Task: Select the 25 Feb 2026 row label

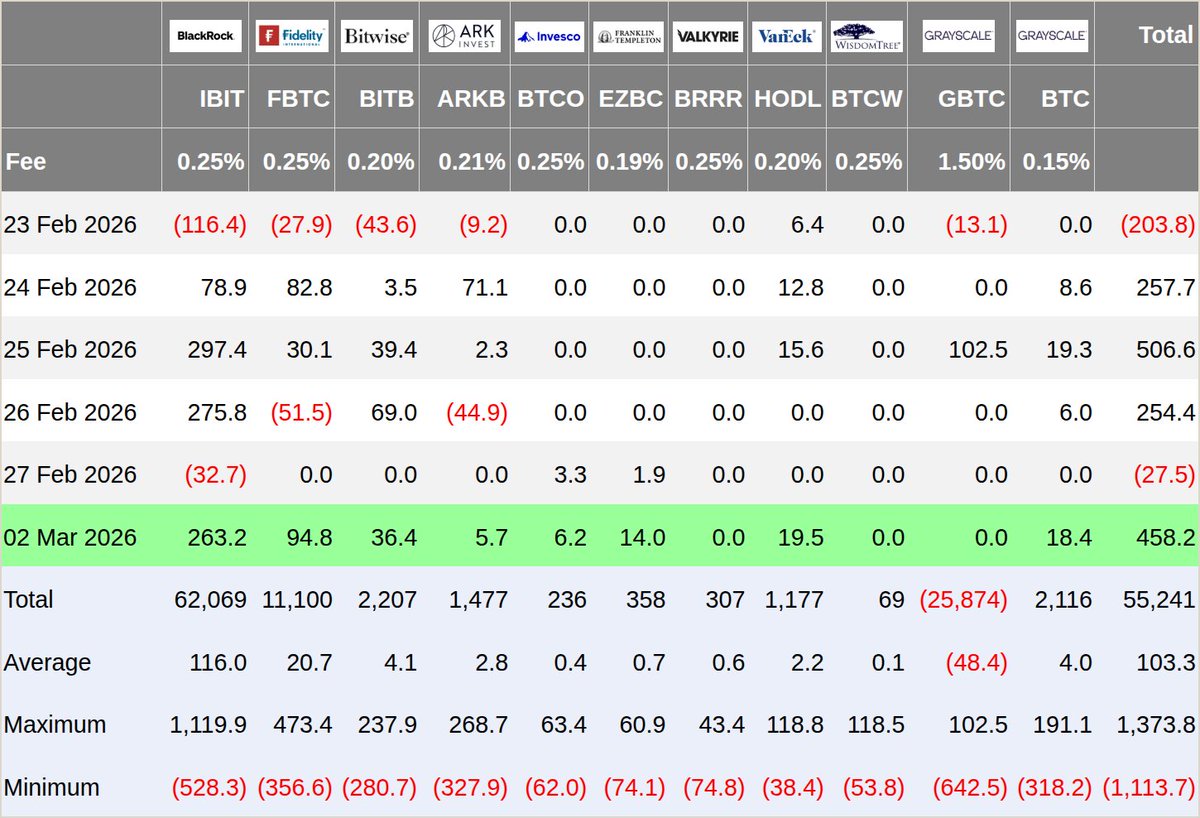Action: point(70,349)
